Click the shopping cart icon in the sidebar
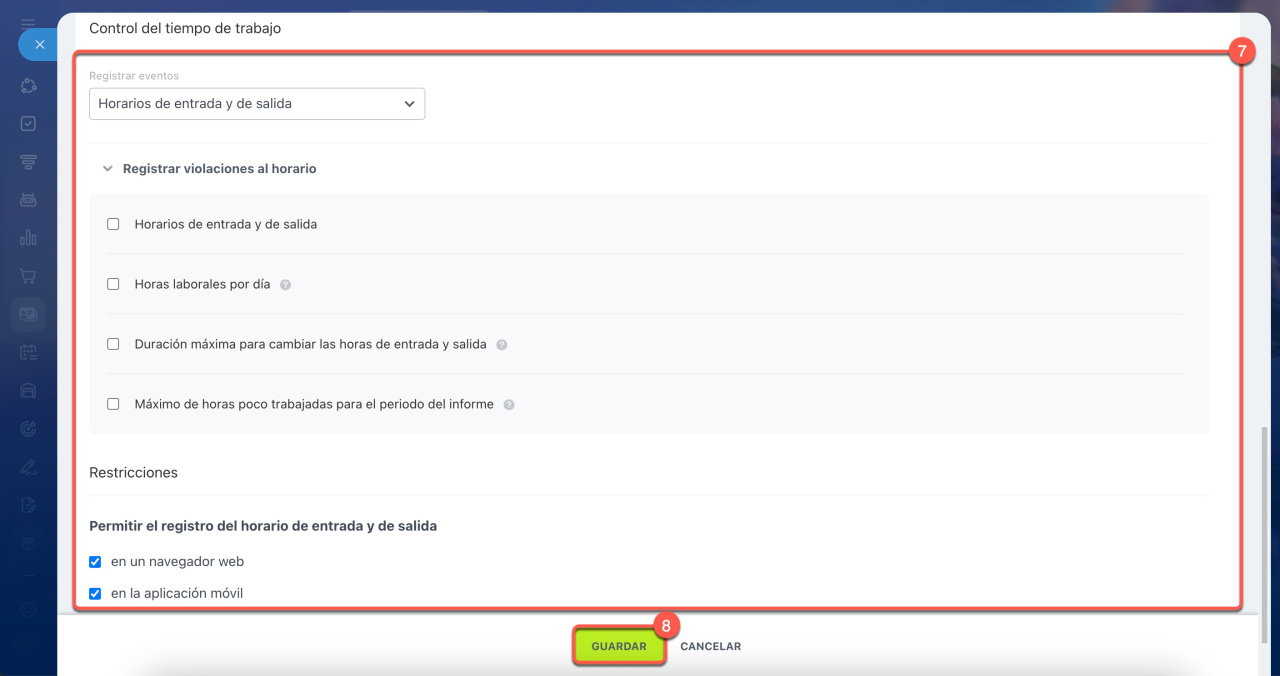Image resolution: width=1280 pixels, height=676 pixels. (x=28, y=276)
